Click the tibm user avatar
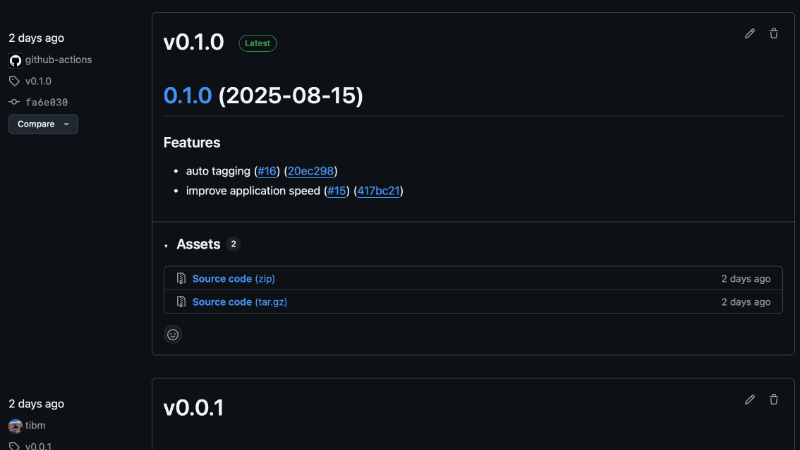Screen dimensions: 800x450 pyautogui.click(x=15, y=425)
